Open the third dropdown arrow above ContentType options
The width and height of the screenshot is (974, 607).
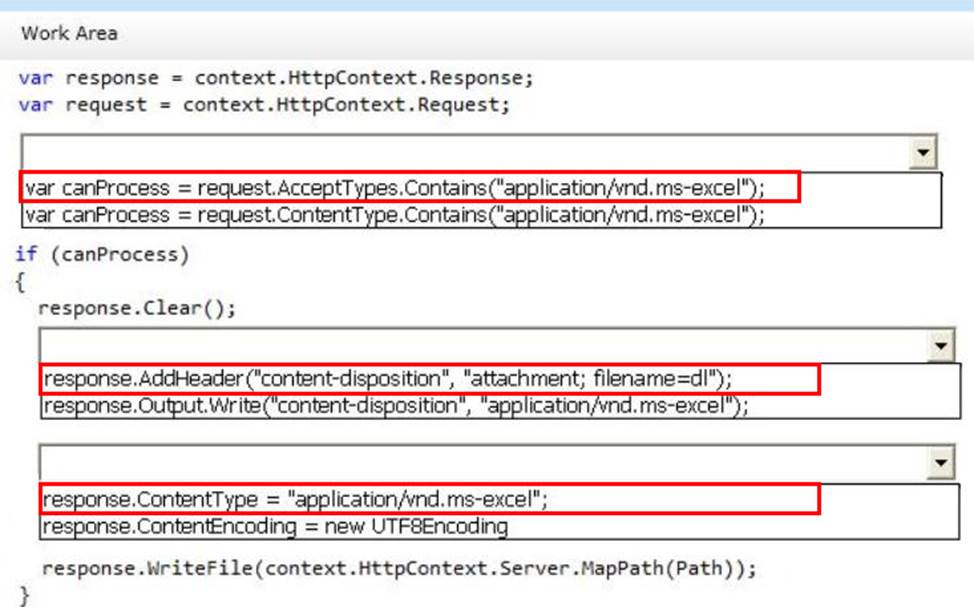(941, 462)
